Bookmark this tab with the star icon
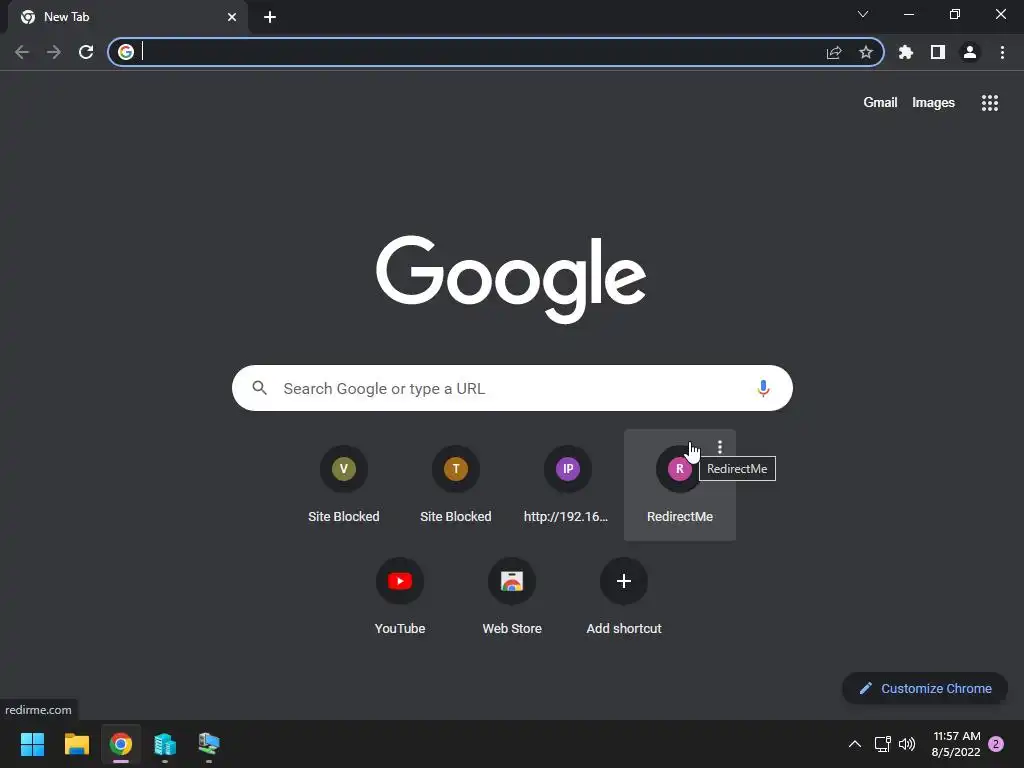Screen dimensions: 1024x768 [866, 52]
